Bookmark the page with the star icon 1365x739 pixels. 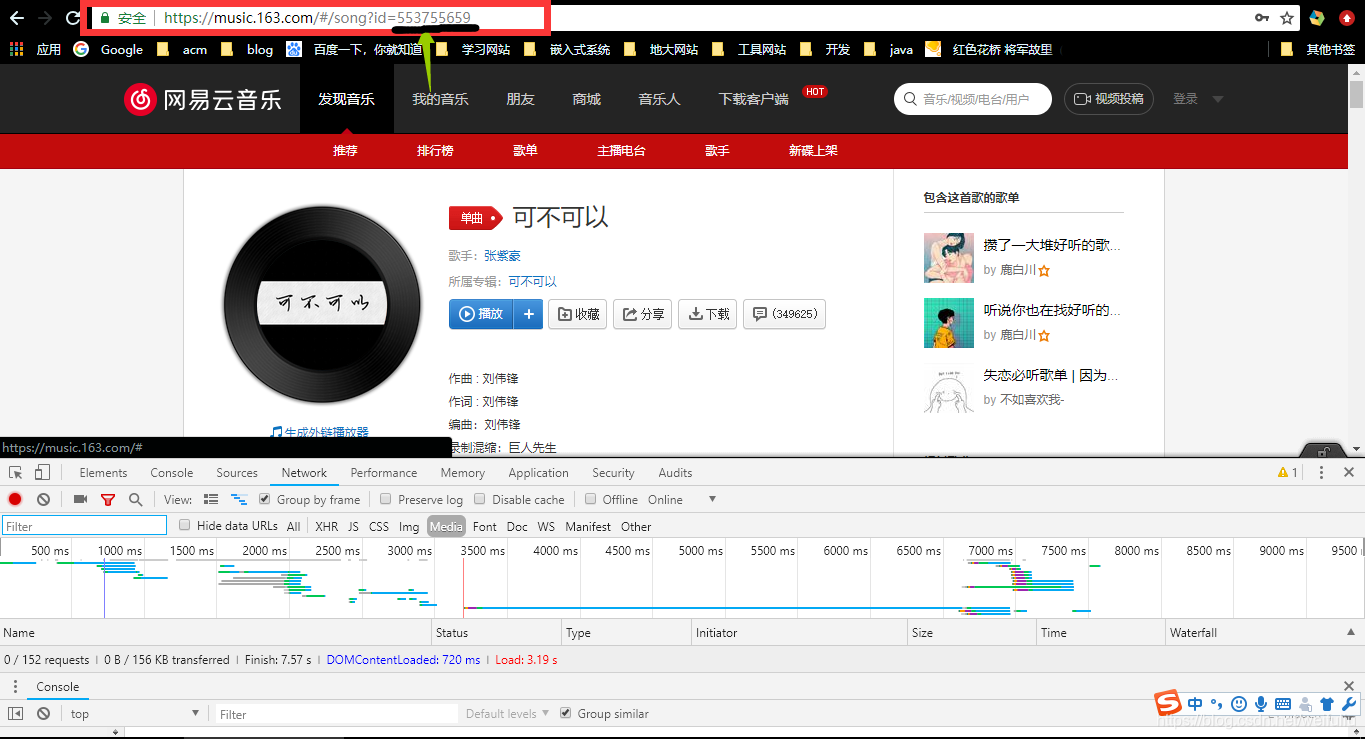click(1287, 18)
